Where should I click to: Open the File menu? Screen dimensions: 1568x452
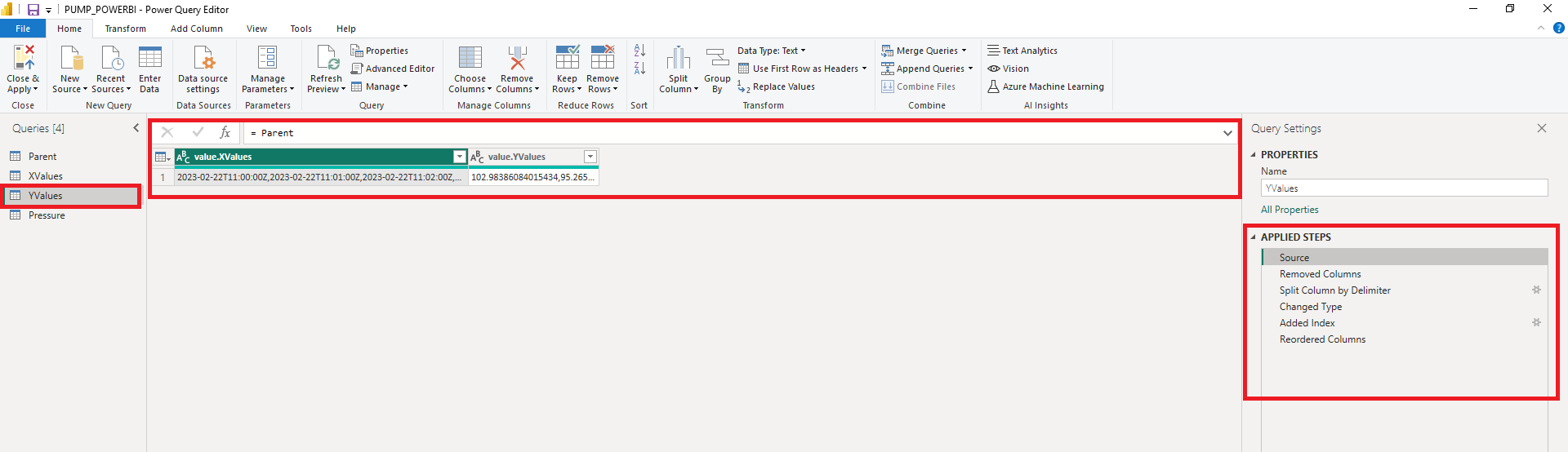[x=23, y=29]
